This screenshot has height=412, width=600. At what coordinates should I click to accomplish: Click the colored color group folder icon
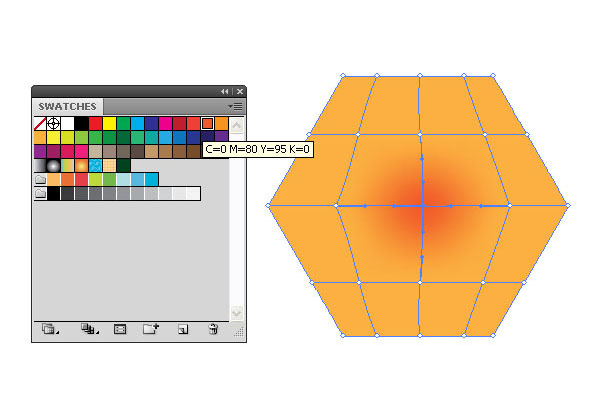tap(41, 179)
